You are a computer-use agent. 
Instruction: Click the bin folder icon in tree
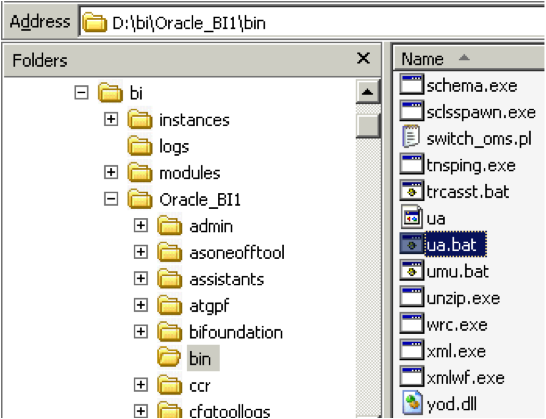tap(169, 358)
